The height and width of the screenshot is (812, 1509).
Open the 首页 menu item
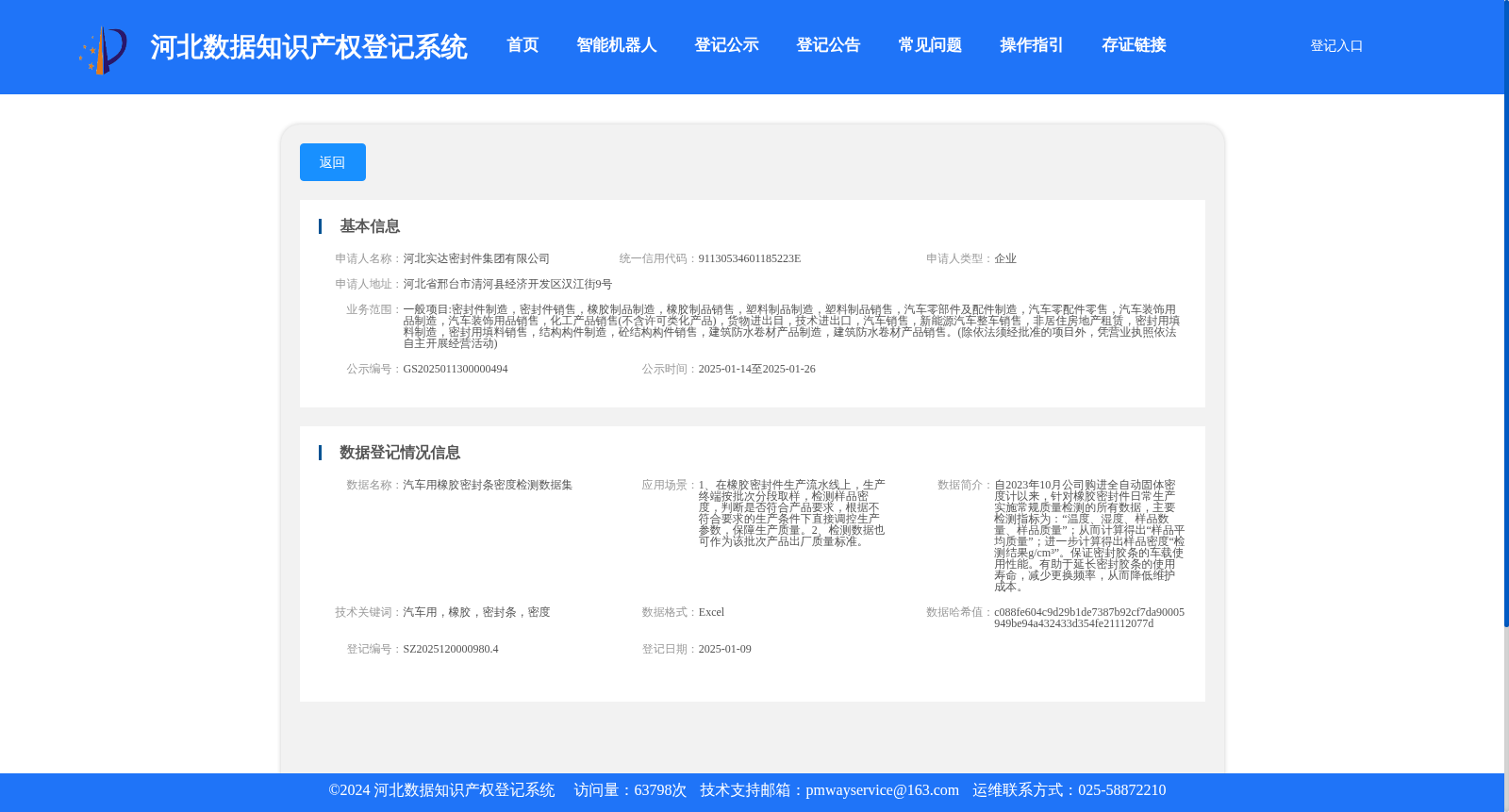[x=522, y=45]
